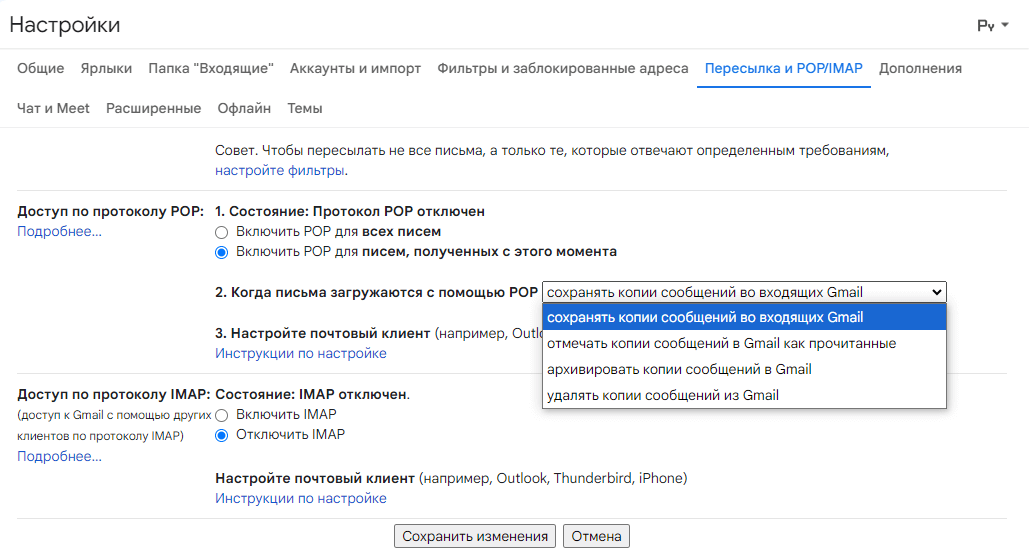Select "удалять копии сообщений из Gmail" option
The height and width of the screenshot is (556, 1029).
(x=744, y=395)
